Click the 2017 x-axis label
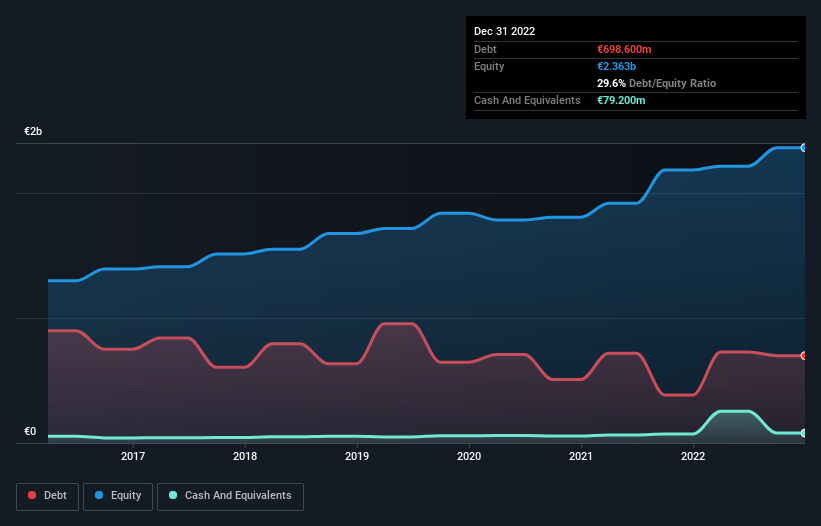 (x=133, y=456)
